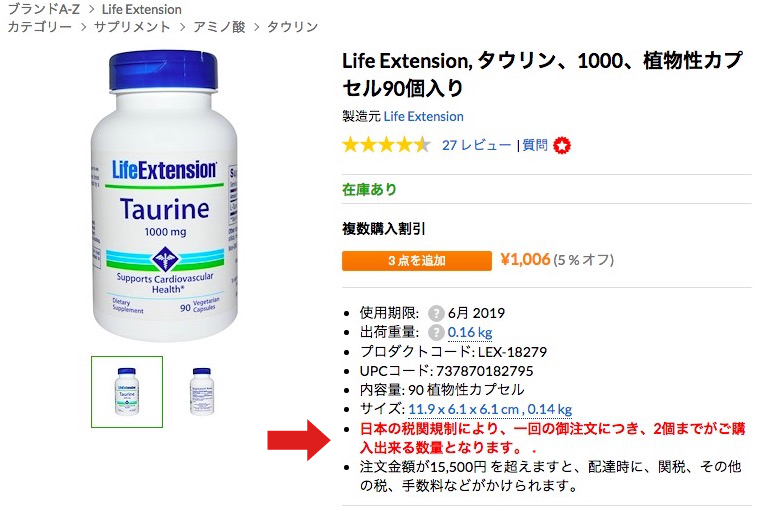Click the 0.16 kg shipping weight link
This screenshot has height=511, width=760.
click(470, 333)
